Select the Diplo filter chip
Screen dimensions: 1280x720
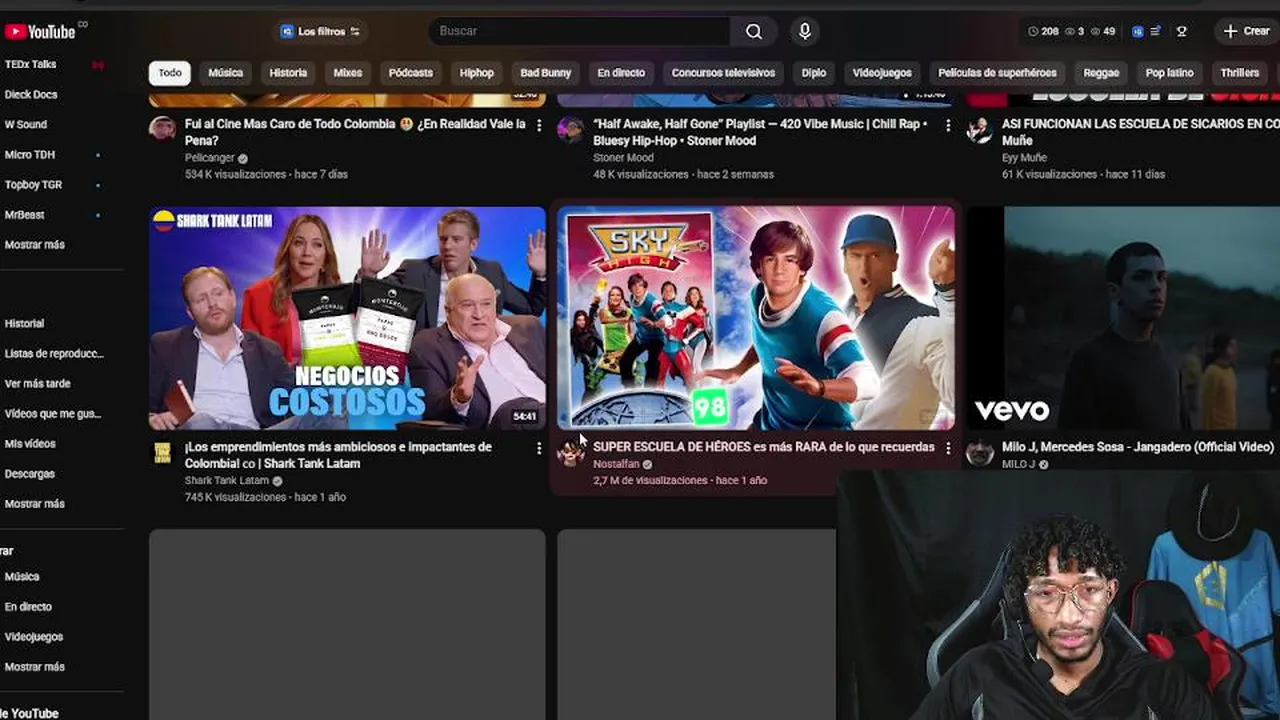[814, 73]
